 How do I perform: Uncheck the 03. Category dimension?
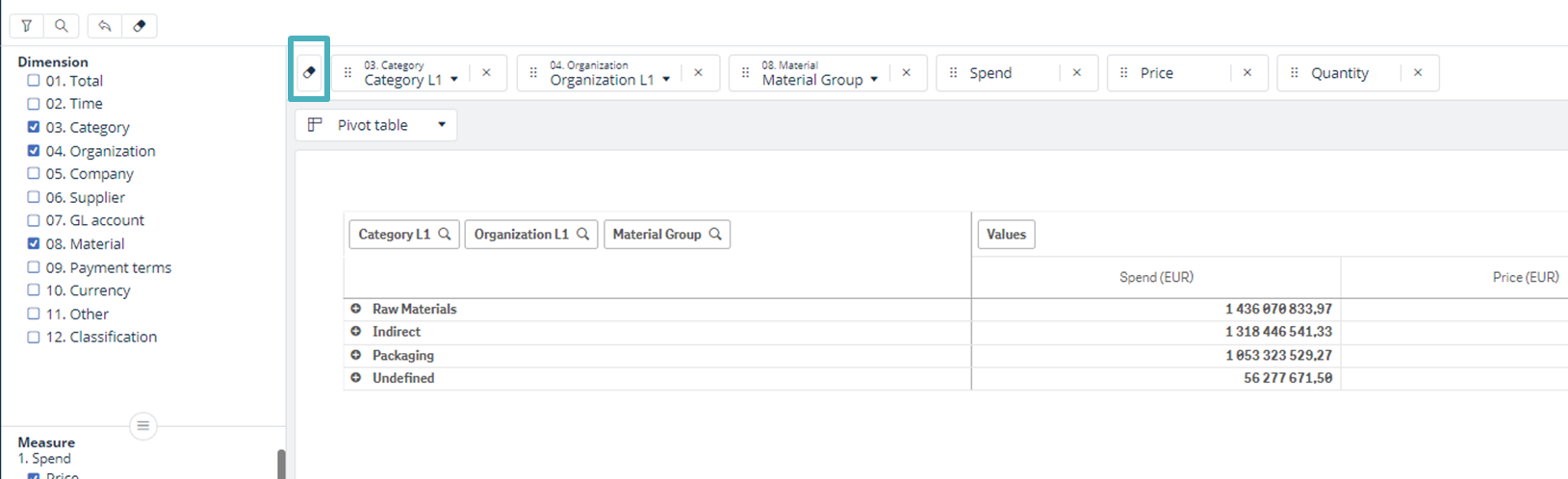[34, 127]
